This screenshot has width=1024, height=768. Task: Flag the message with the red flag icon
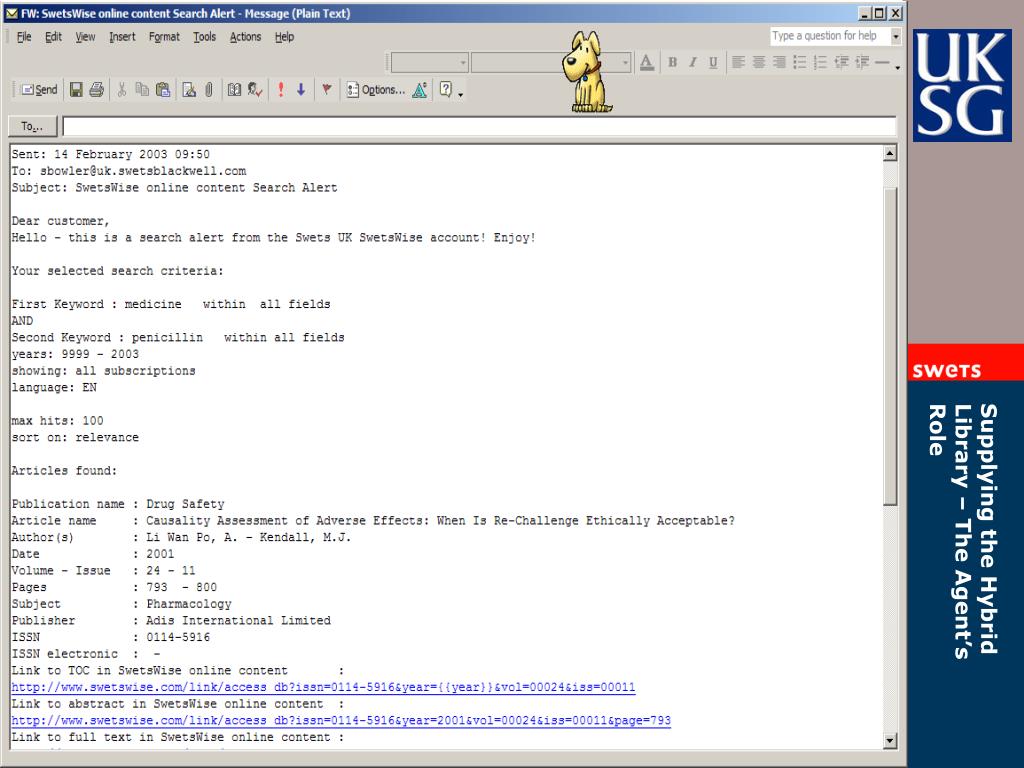[x=327, y=89]
